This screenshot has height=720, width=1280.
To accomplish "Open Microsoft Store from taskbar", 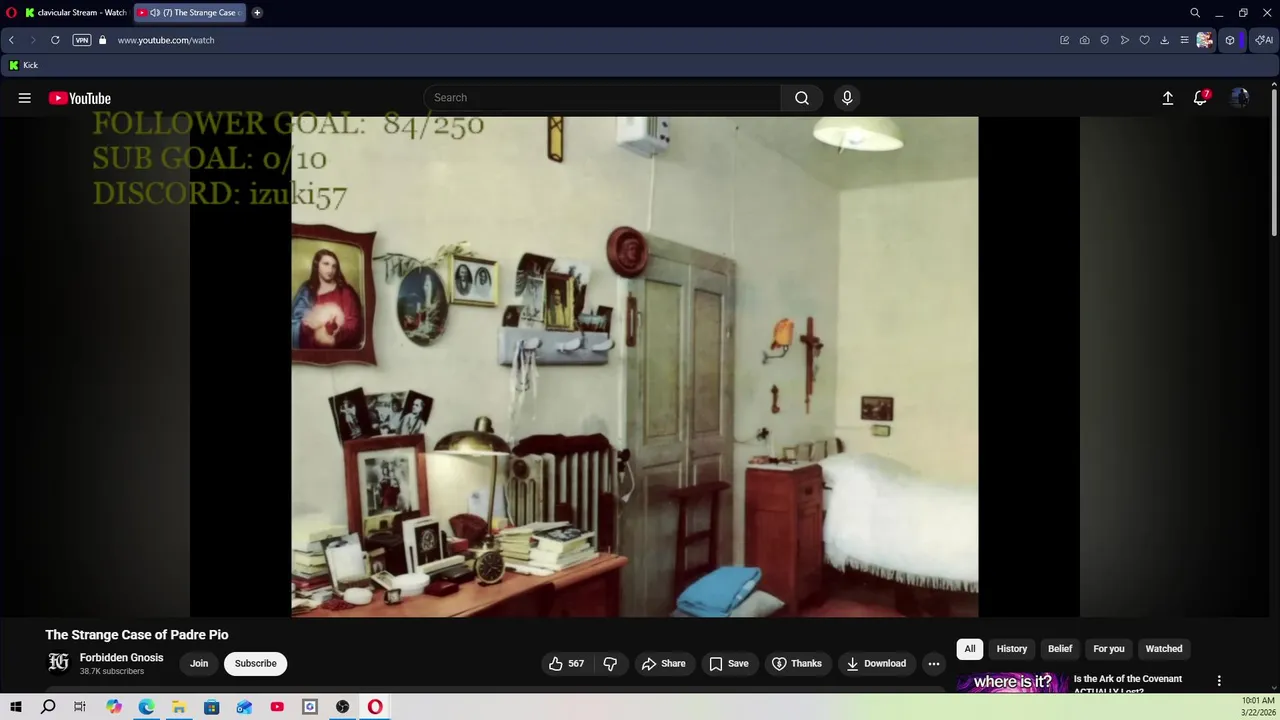I will point(212,707).
